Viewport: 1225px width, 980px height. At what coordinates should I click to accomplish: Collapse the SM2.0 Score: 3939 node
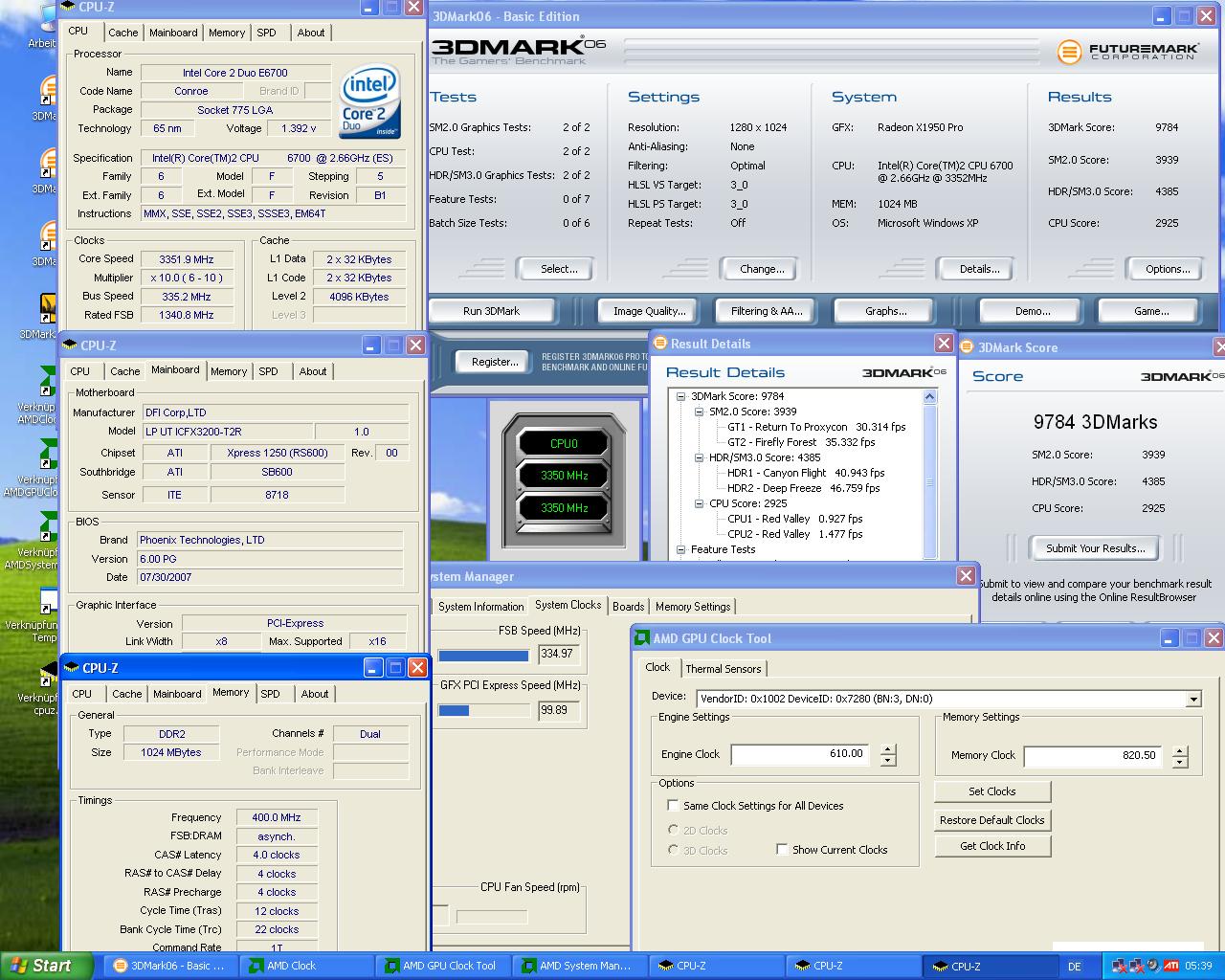click(699, 412)
